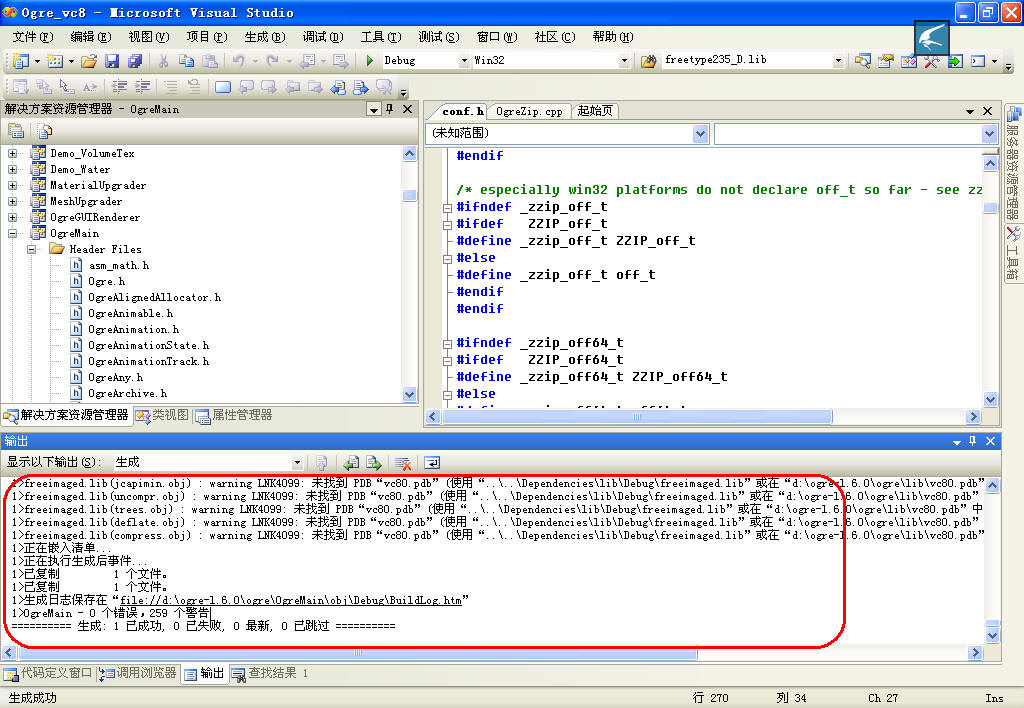Switch to the 类视图 class view tab

(163, 415)
